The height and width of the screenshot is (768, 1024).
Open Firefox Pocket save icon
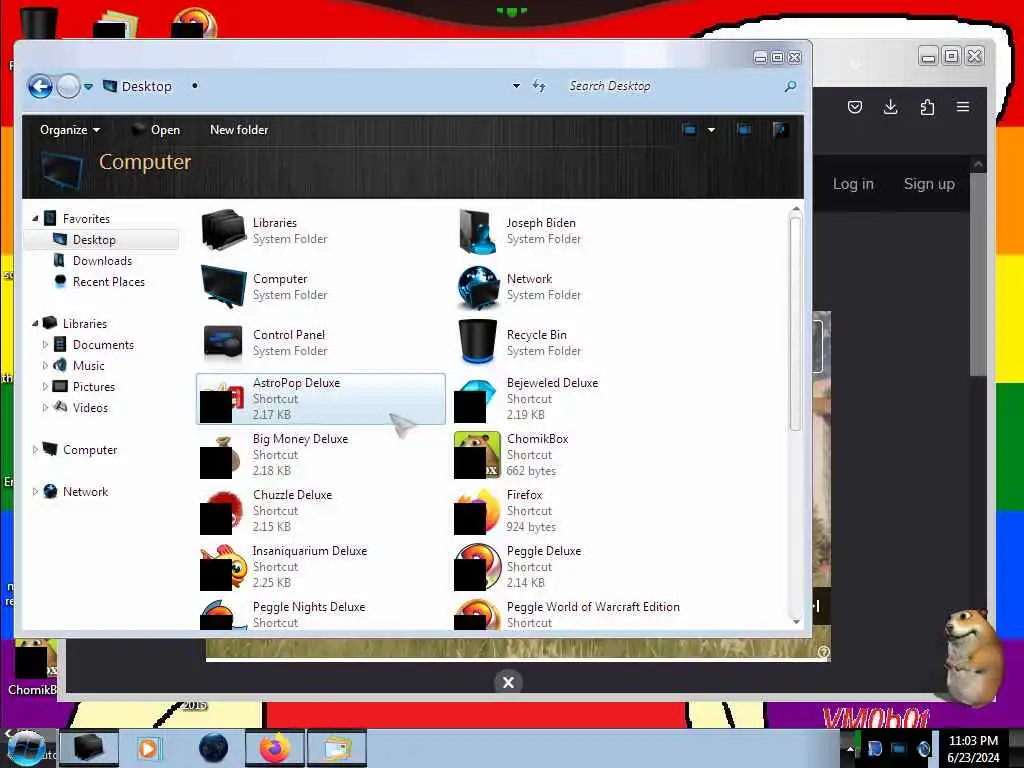pyautogui.click(x=854, y=107)
